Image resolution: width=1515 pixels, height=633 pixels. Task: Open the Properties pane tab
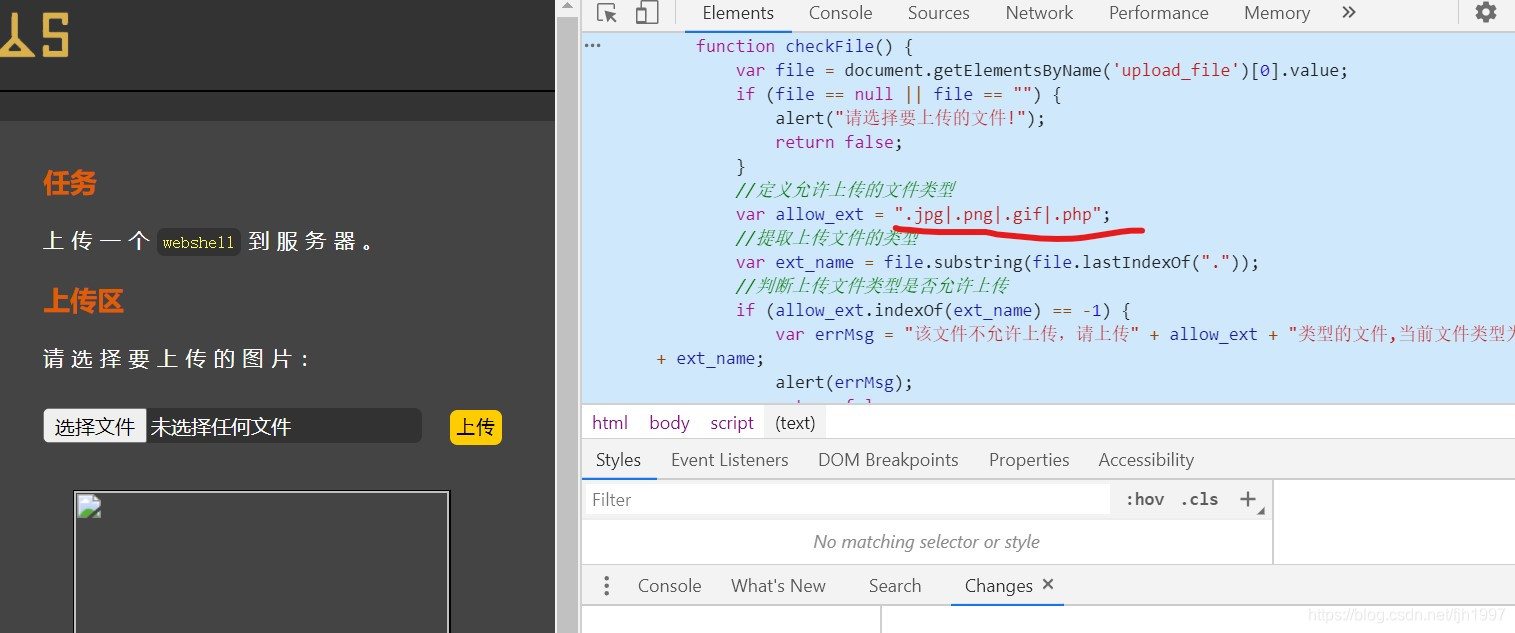1029,460
